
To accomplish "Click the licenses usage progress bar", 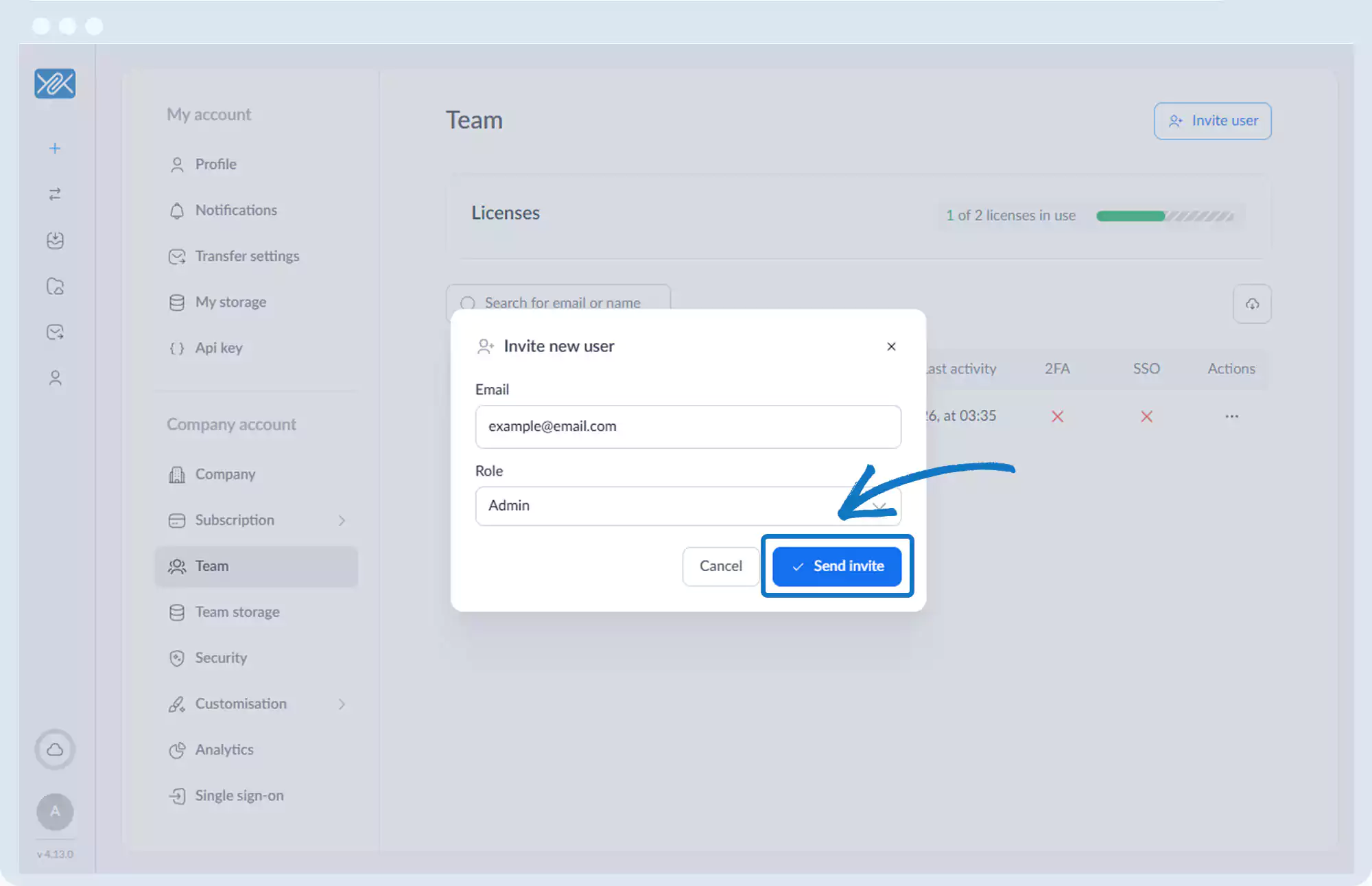I will coord(1165,216).
